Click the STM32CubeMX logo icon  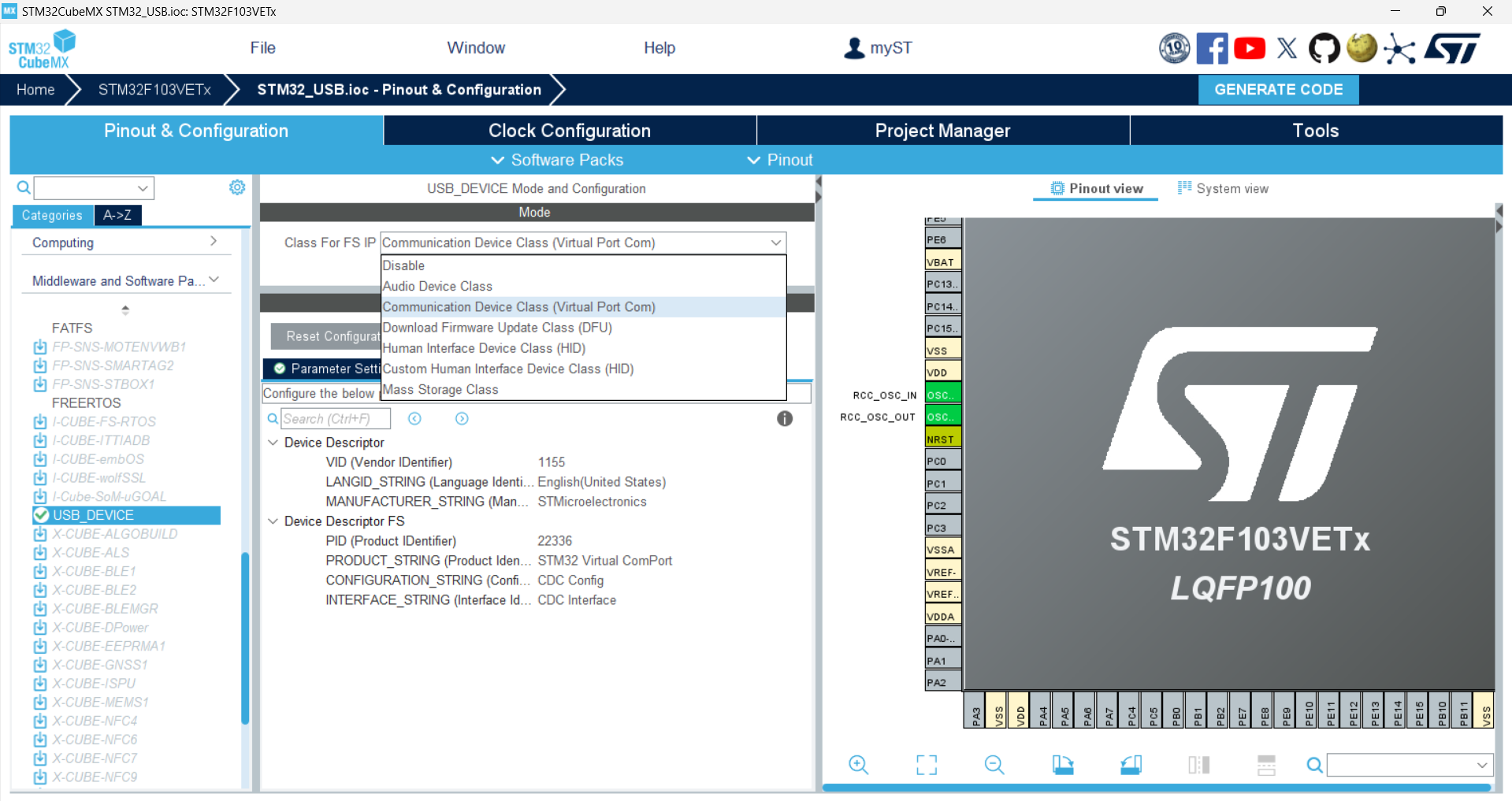click(43, 49)
